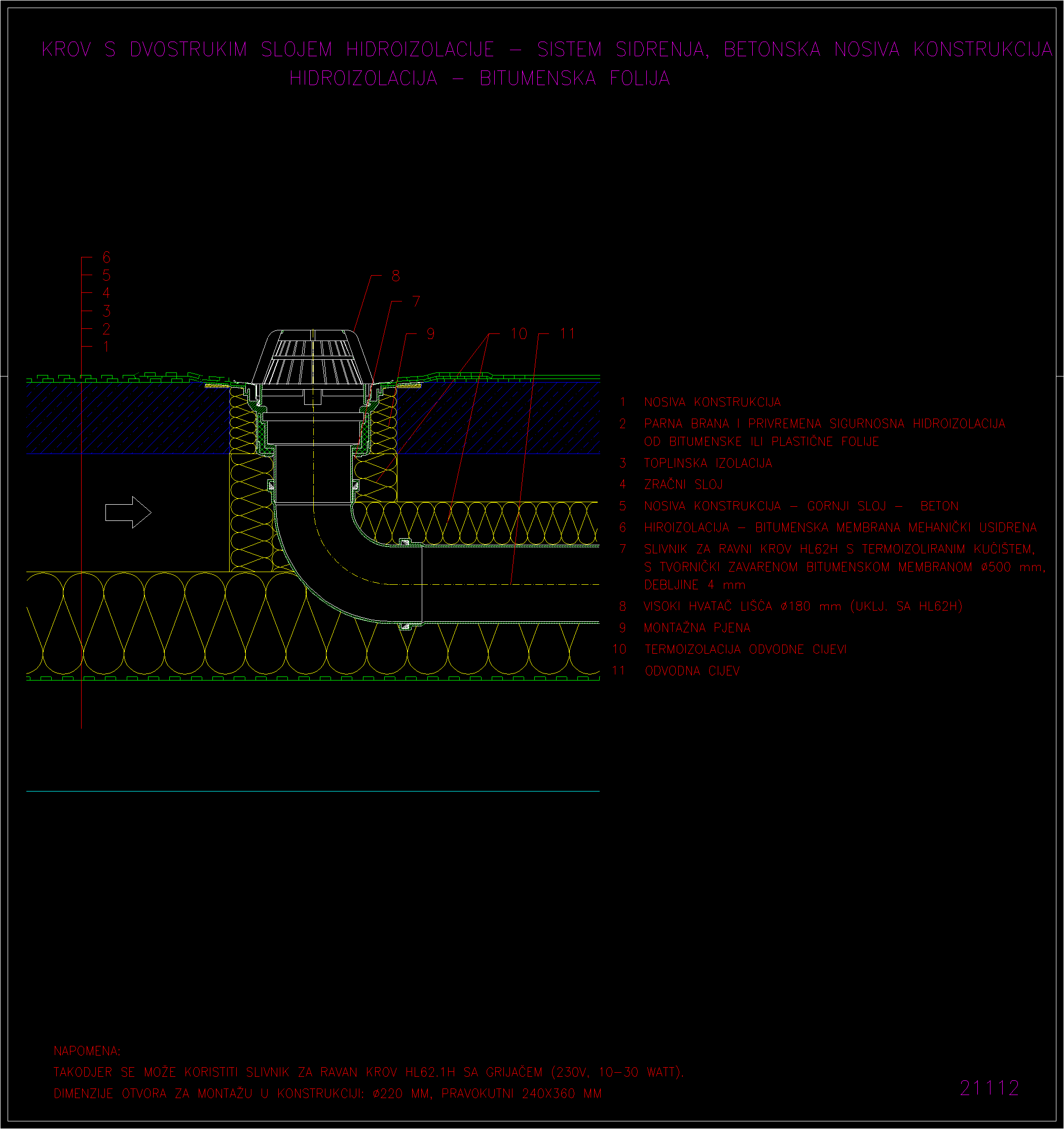Click the note line starting 'TAKODJER SE MOŽE KORISTITI'

[x=369, y=1072]
